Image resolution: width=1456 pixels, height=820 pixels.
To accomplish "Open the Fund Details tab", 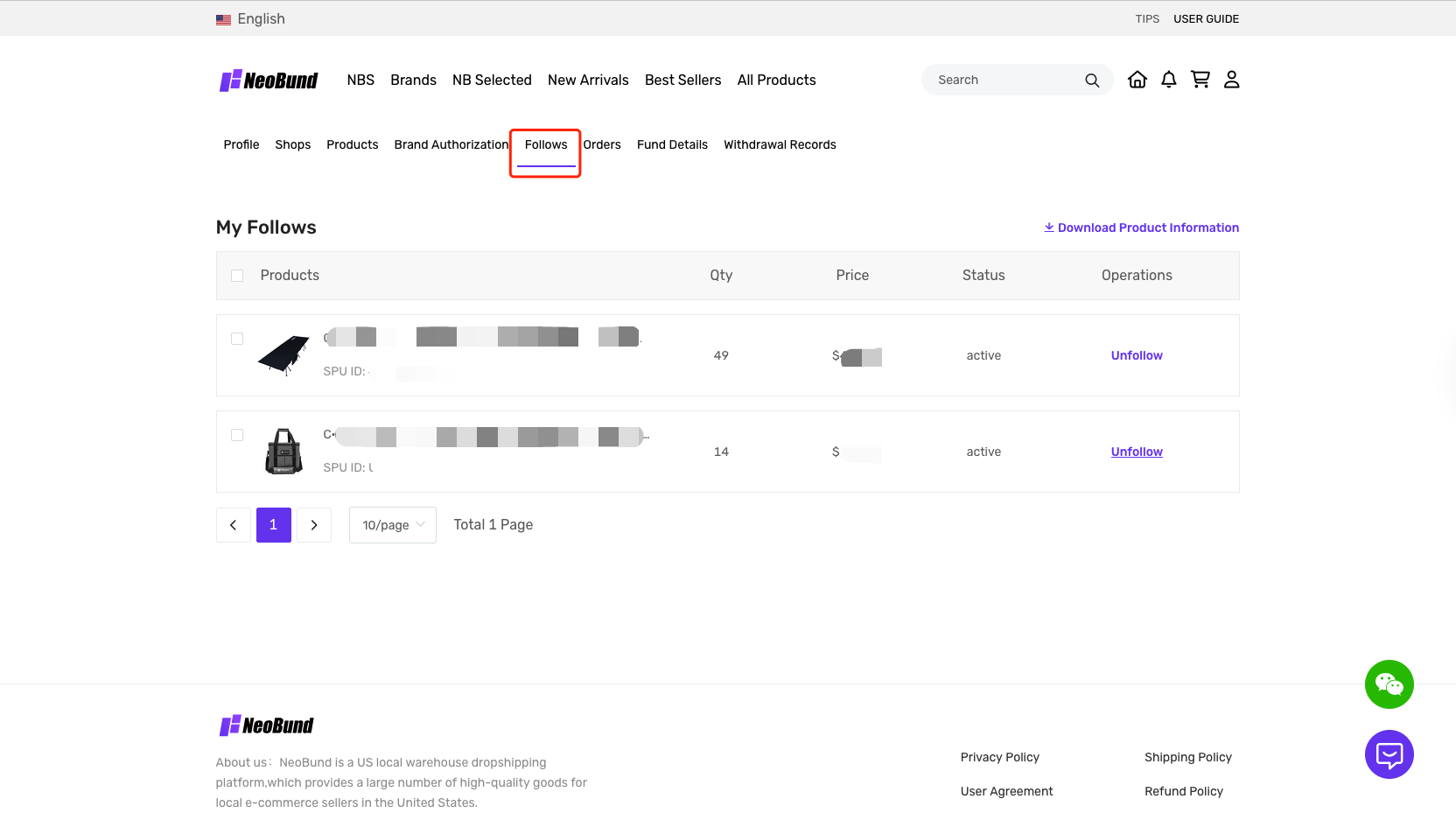I will 672,145.
